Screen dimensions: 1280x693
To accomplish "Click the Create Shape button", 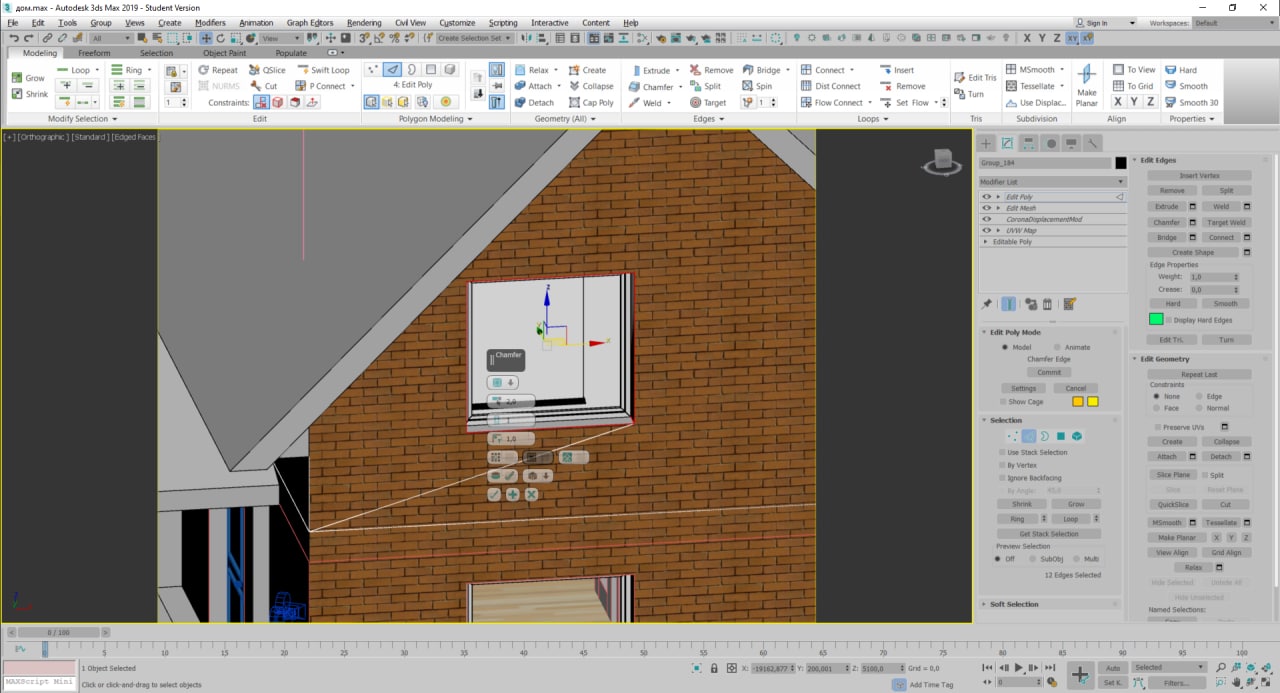I will [1193, 252].
